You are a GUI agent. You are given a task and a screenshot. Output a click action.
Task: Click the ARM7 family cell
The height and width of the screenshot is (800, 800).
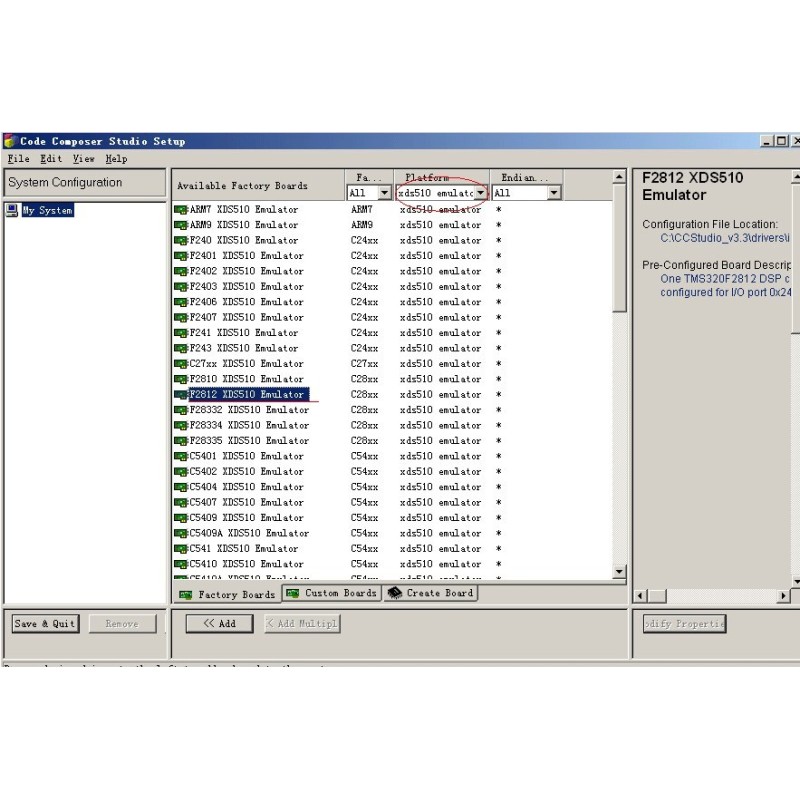362,210
